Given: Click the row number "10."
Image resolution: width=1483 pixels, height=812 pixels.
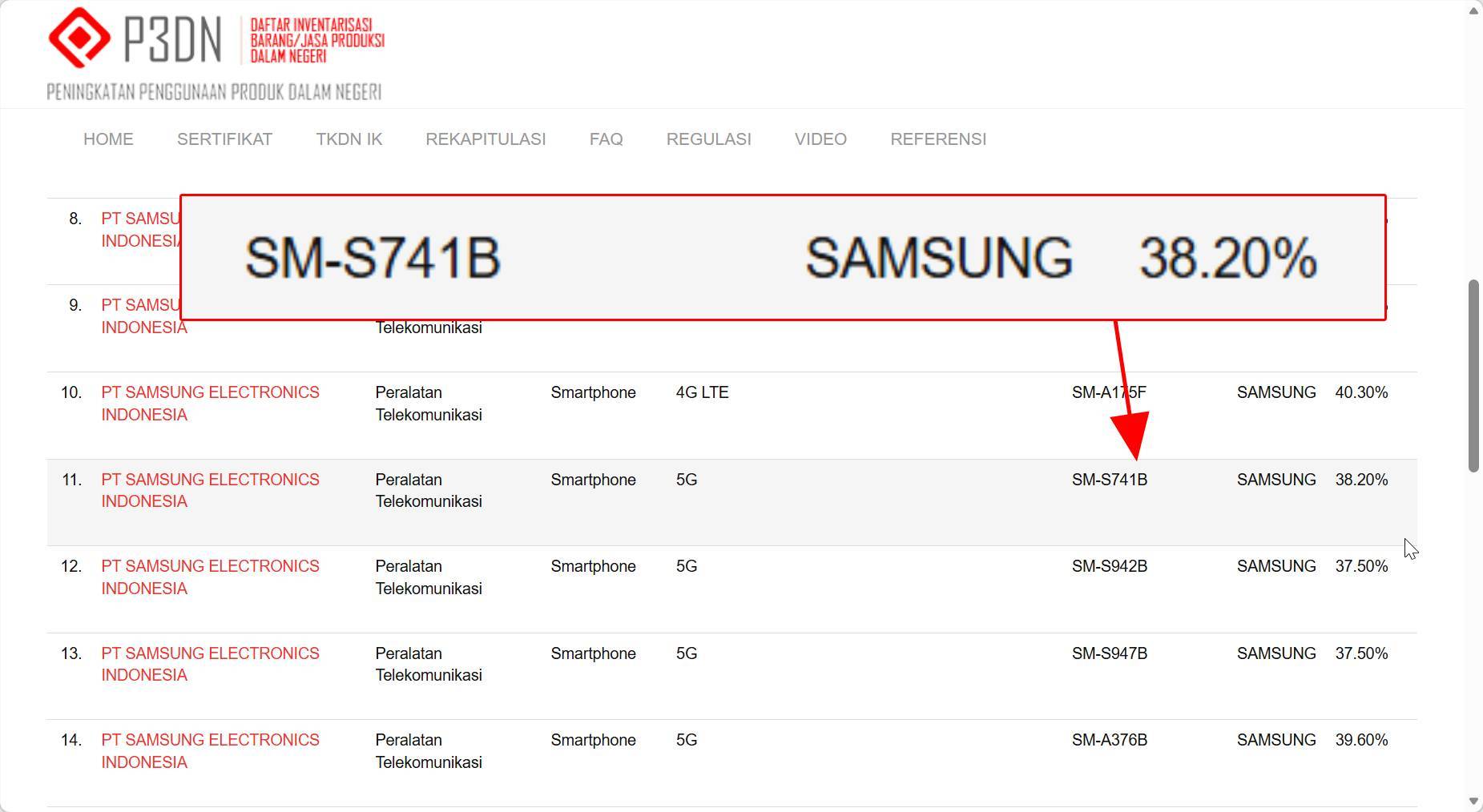Looking at the screenshot, I should click(71, 392).
